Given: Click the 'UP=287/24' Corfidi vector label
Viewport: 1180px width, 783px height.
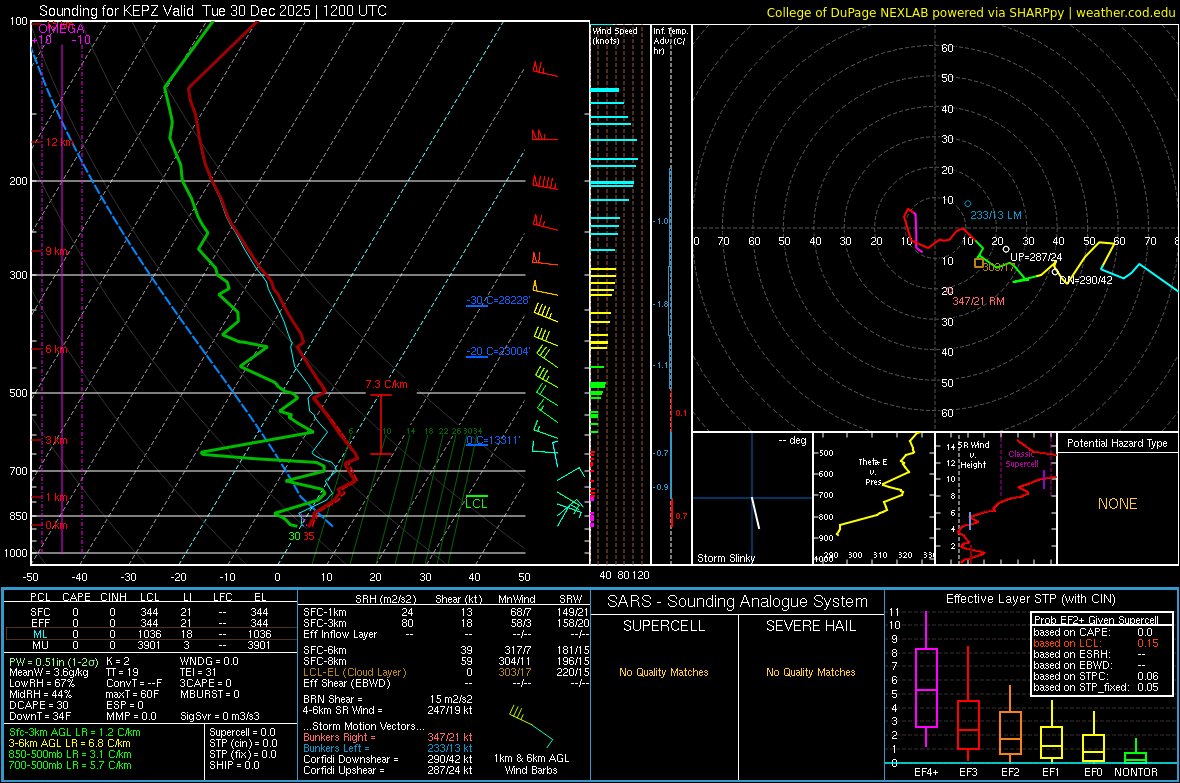Looking at the screenshot, I should click(1036, 257).
